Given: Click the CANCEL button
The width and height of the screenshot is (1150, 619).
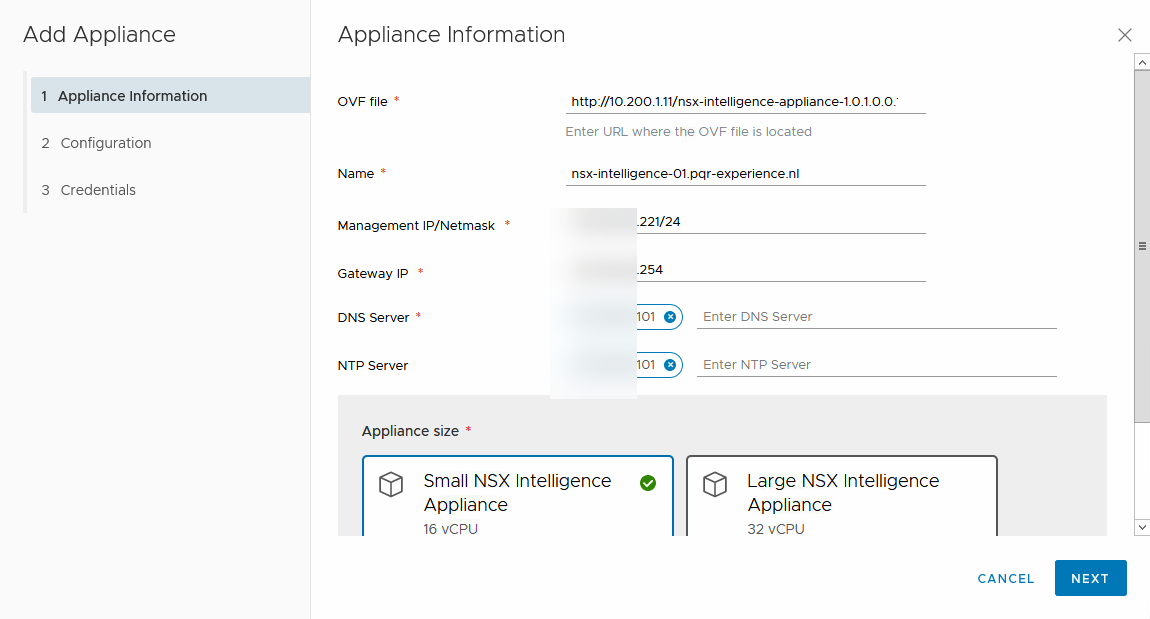Looking at the screenshot, I should 1005,578.
